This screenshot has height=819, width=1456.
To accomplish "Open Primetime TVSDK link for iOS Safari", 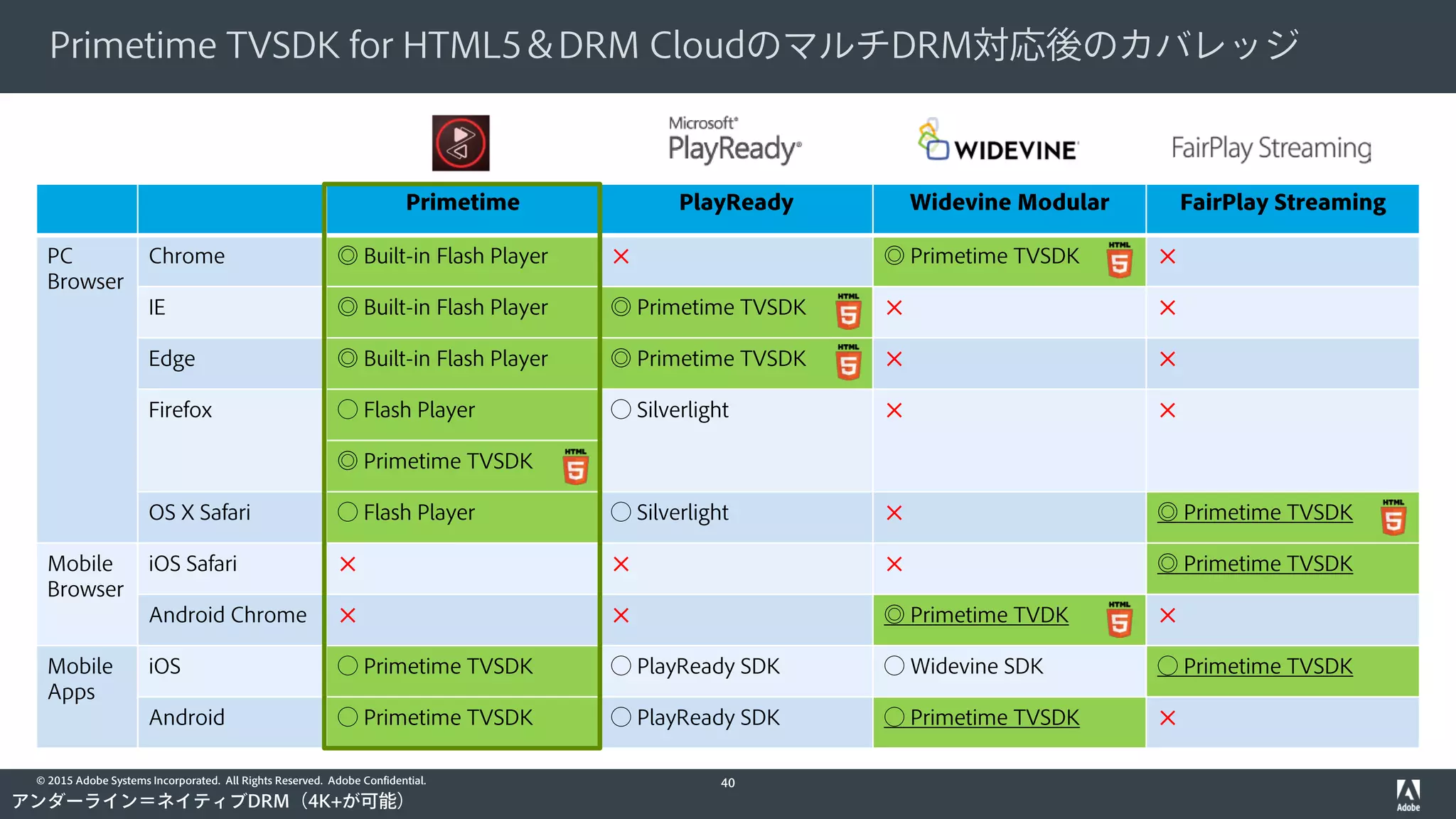I will (x=1255, y=564).
